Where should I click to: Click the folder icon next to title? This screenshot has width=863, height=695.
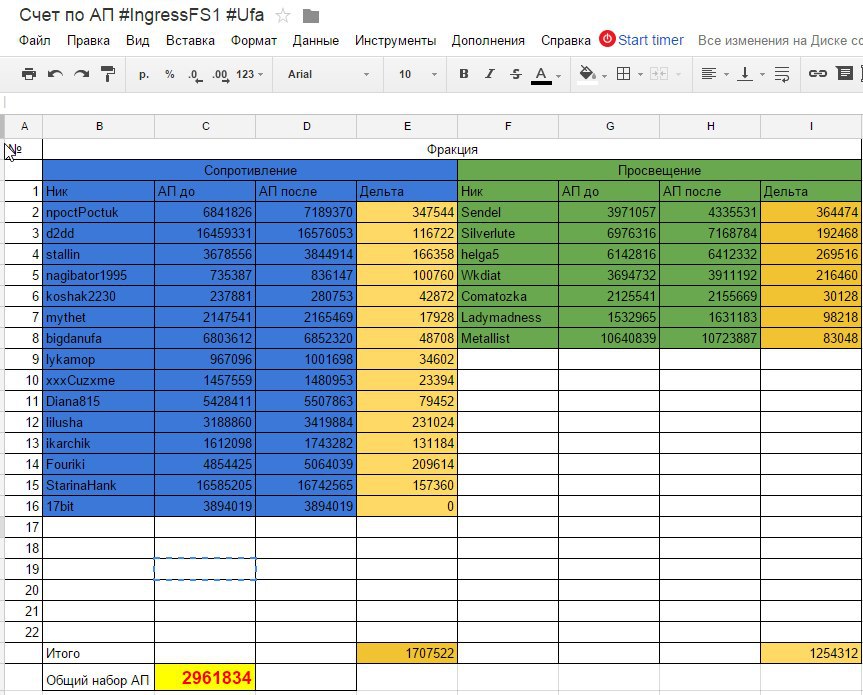click(x=311, y=17)
